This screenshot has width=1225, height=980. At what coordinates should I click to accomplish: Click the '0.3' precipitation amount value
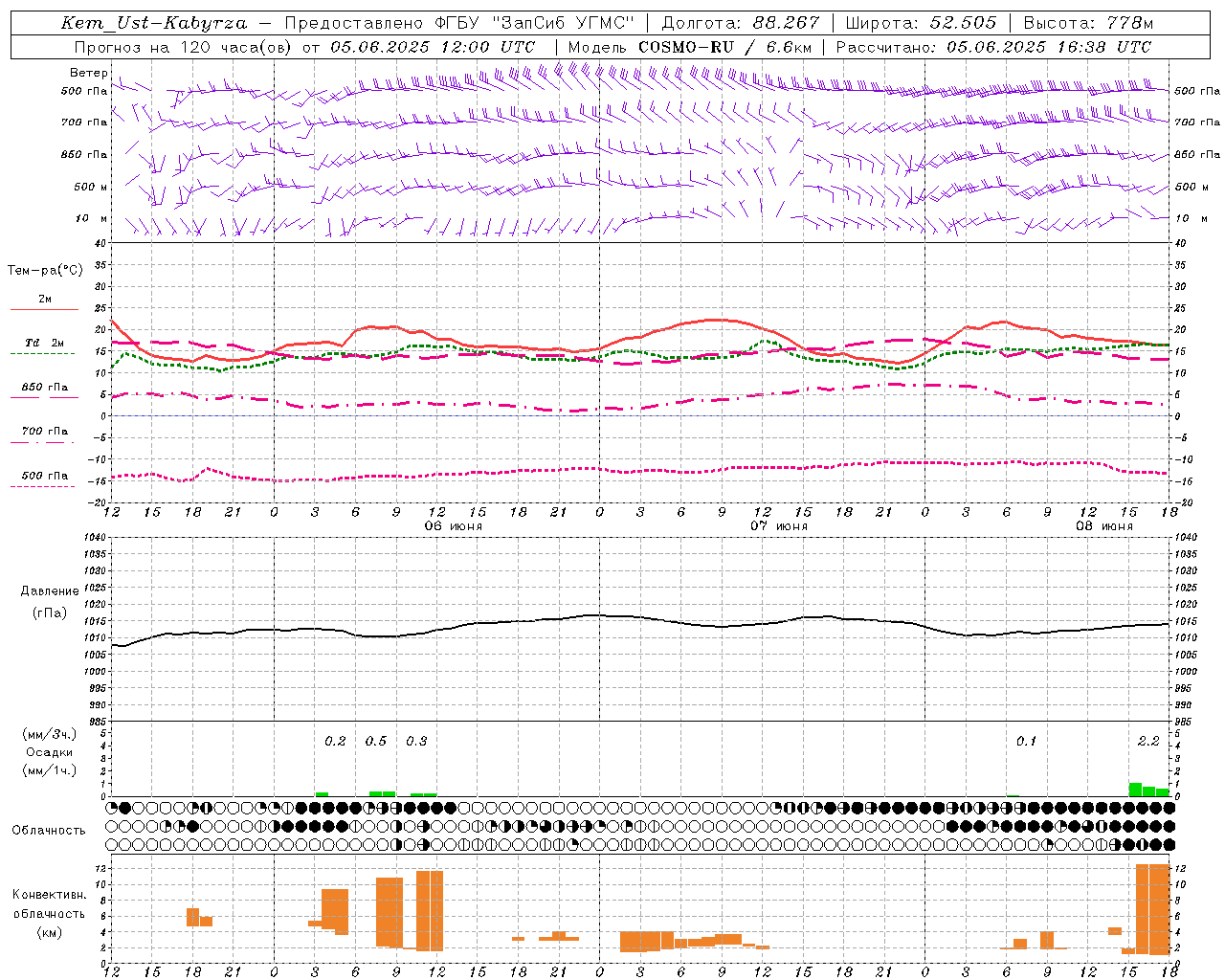coord(416,741)
